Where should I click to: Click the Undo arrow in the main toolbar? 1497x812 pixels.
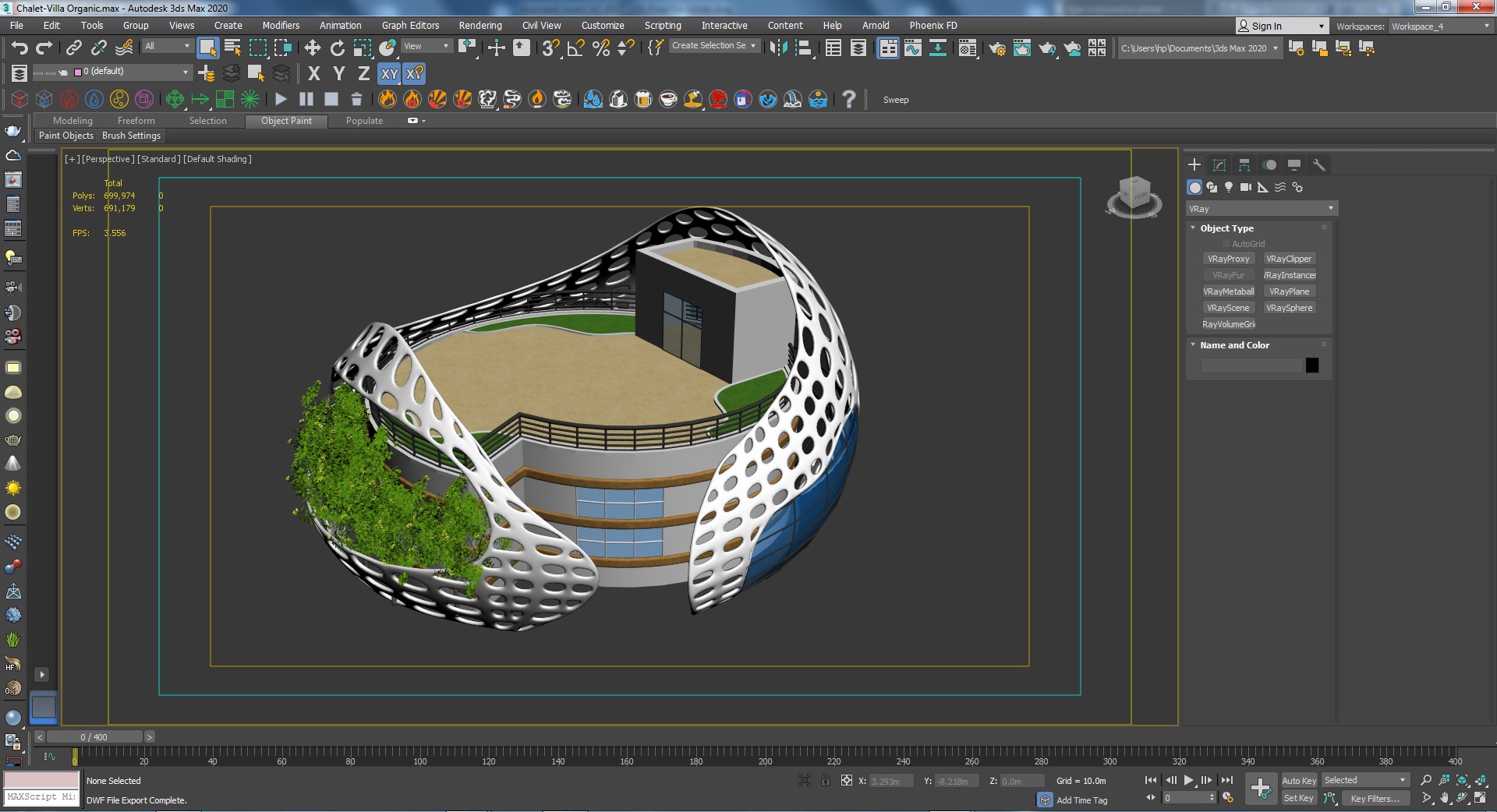click(19, 48)
